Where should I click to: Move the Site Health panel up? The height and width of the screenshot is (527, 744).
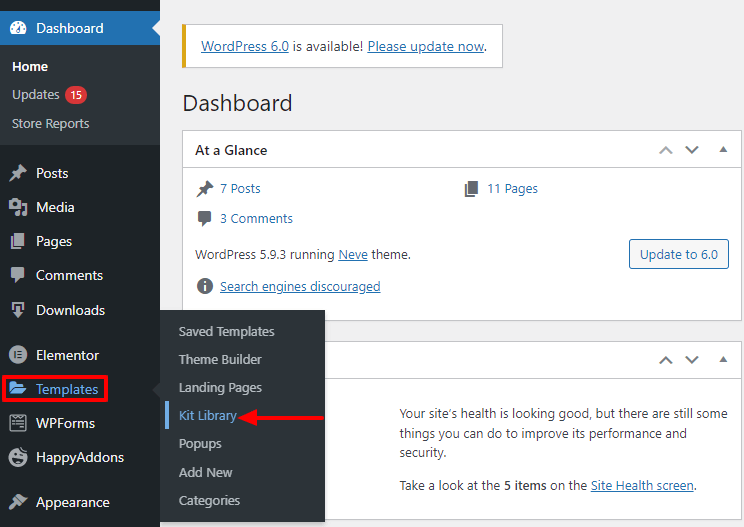(666, 360)
